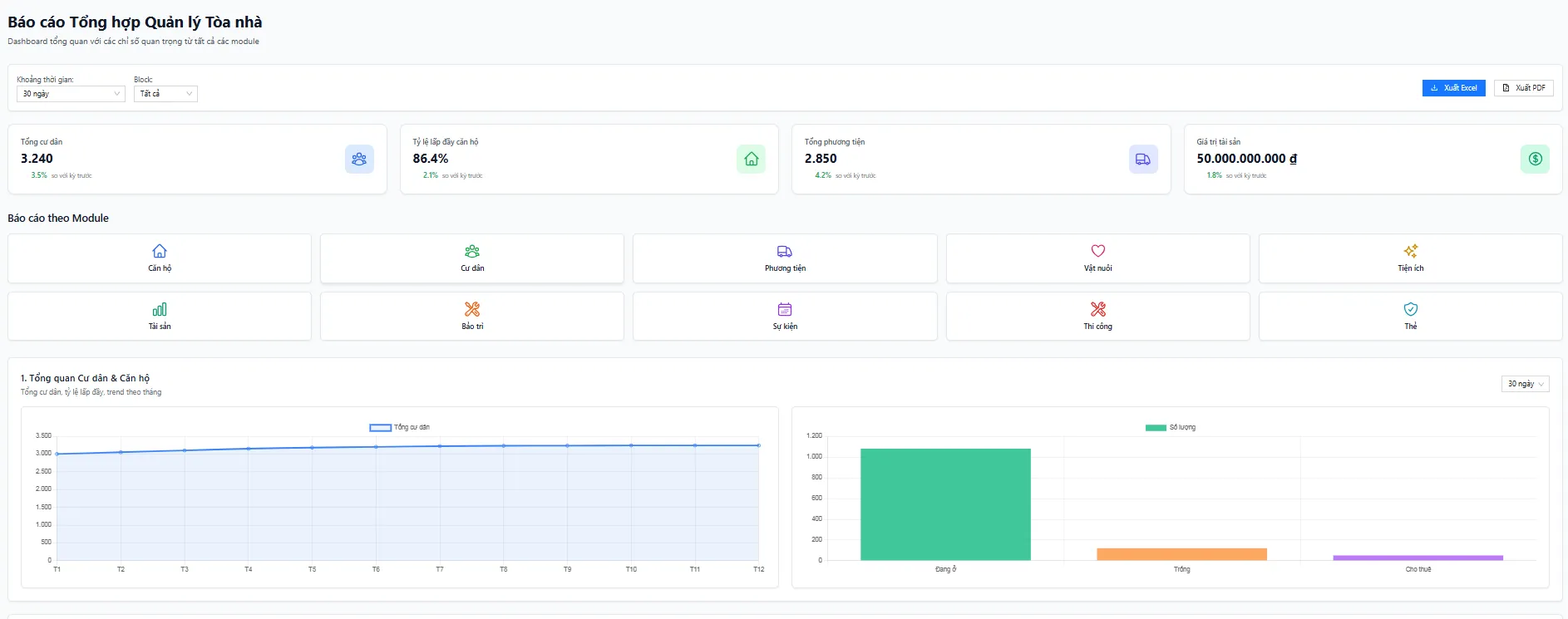Expand the Block Tất cả dropdown
Image resolution: width=1568 pixels, height=619 pixels.
point(165,94)
